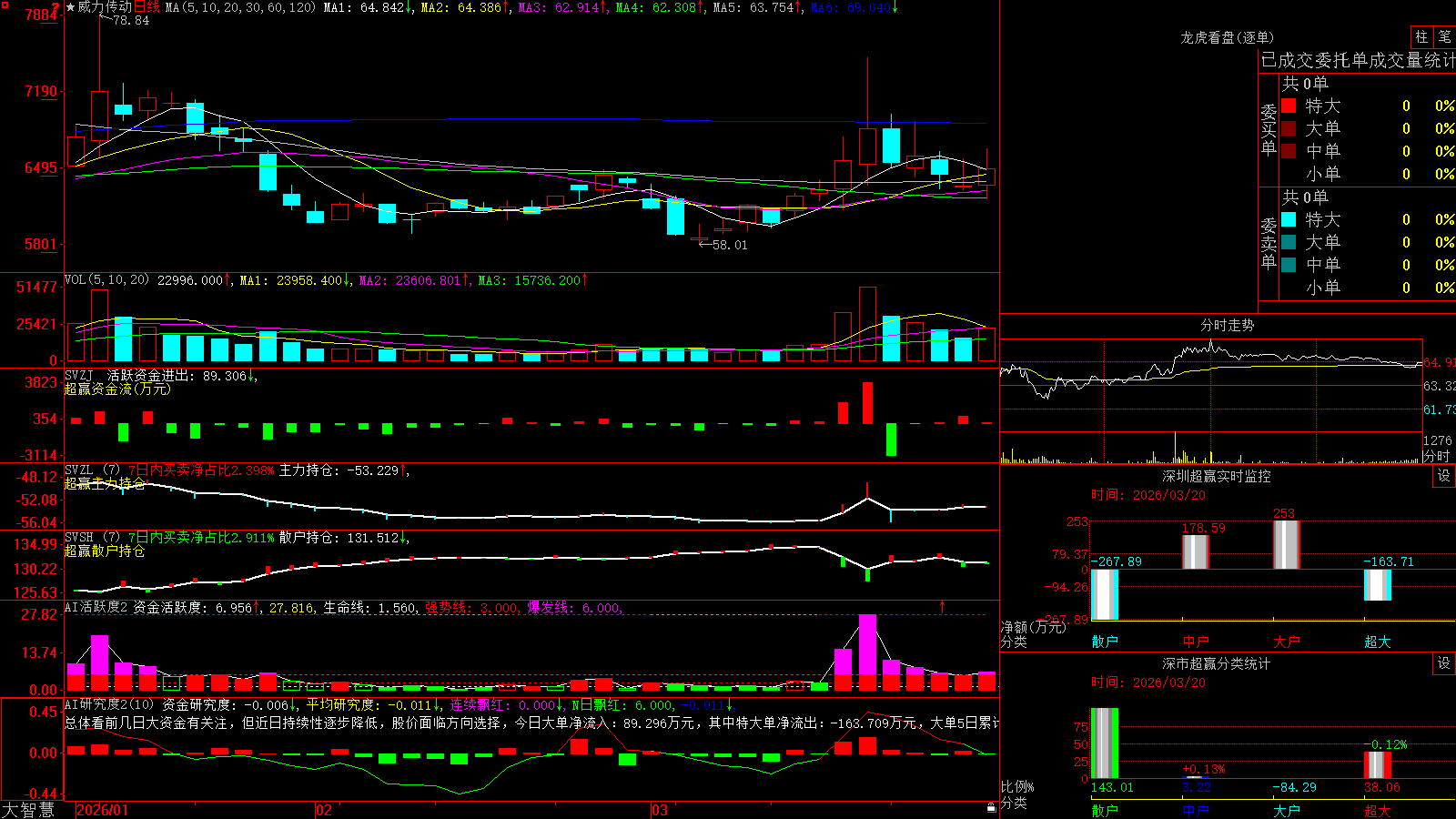Click the red 特大 buy order swatch

1289,106
